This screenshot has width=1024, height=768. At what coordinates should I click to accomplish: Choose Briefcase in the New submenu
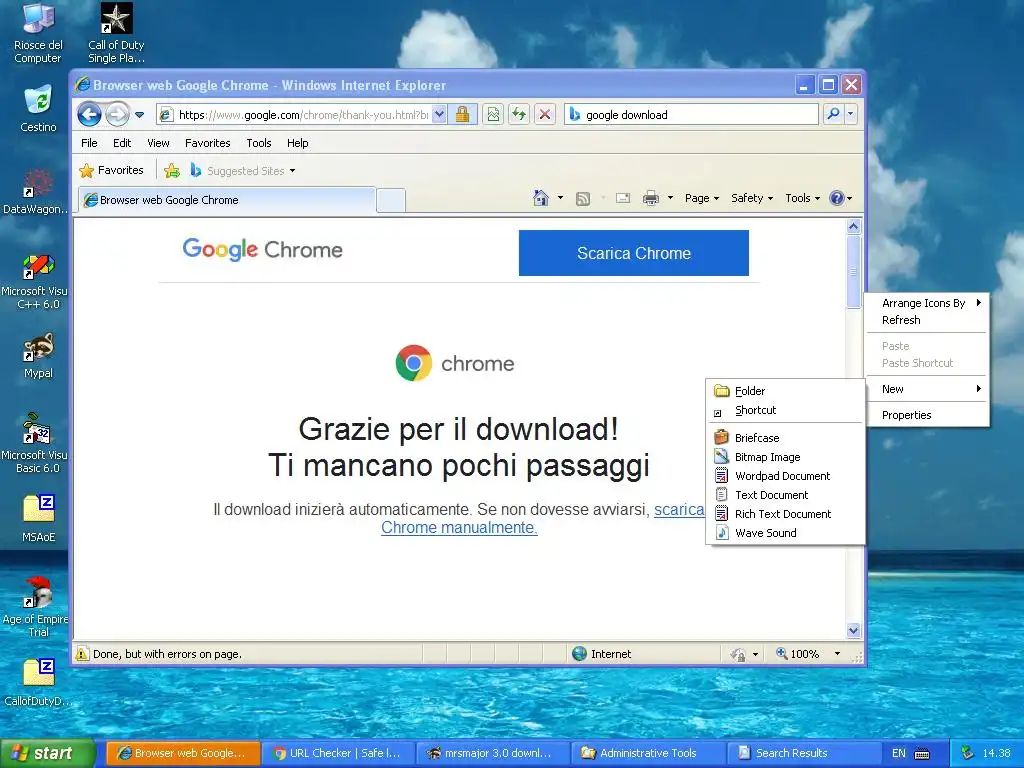(x=786, y=438)
